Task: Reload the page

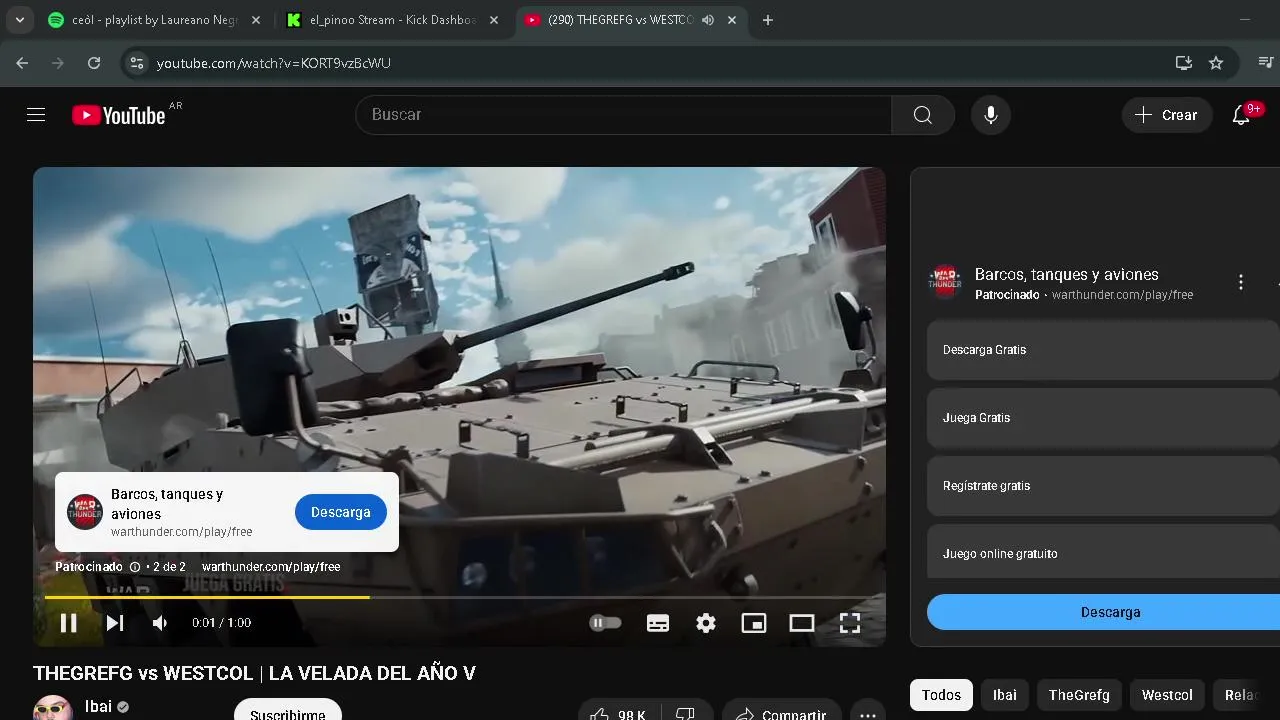Action: (94, 63)
